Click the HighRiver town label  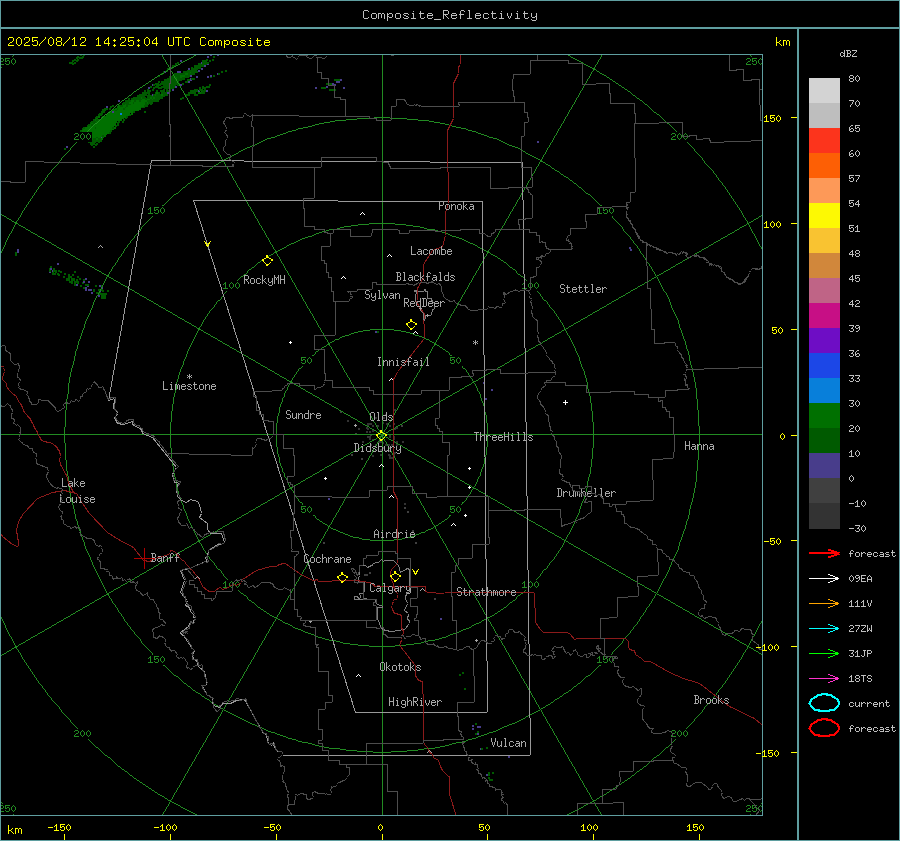(414, 702)
